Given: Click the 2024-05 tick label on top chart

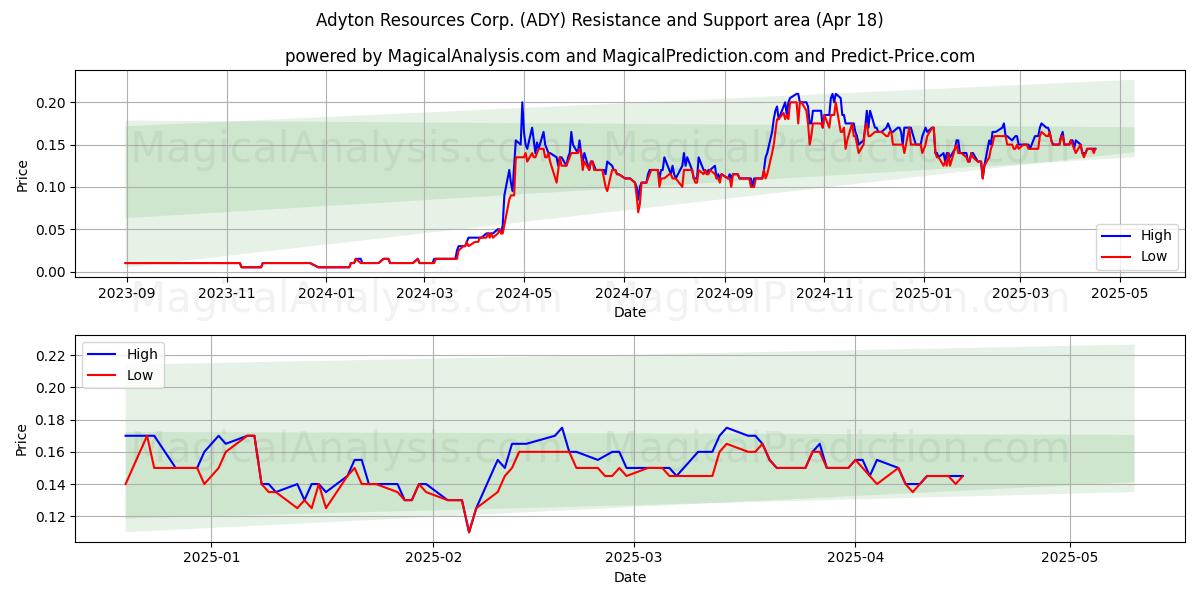Looking at the screenshot, I should coord(524,293).
